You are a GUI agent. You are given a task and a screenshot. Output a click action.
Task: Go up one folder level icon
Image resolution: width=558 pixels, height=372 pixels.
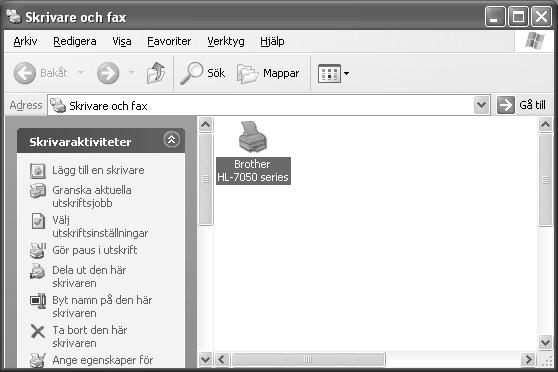tap(156, 73)
